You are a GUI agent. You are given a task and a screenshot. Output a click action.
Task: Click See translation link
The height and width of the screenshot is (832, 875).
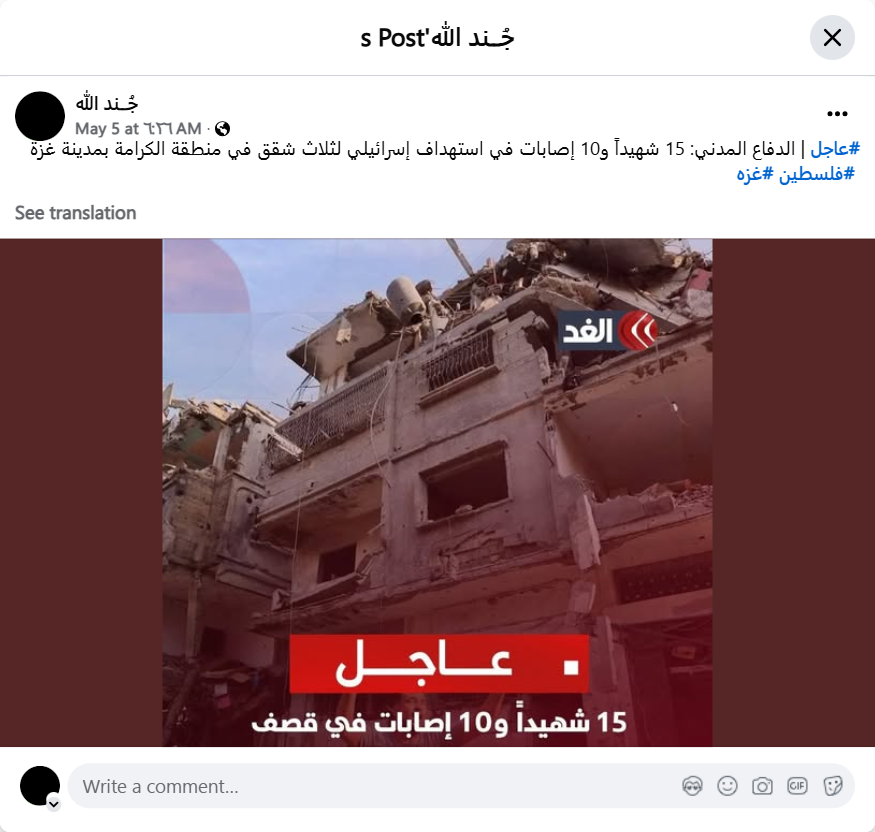click(75, 213)
